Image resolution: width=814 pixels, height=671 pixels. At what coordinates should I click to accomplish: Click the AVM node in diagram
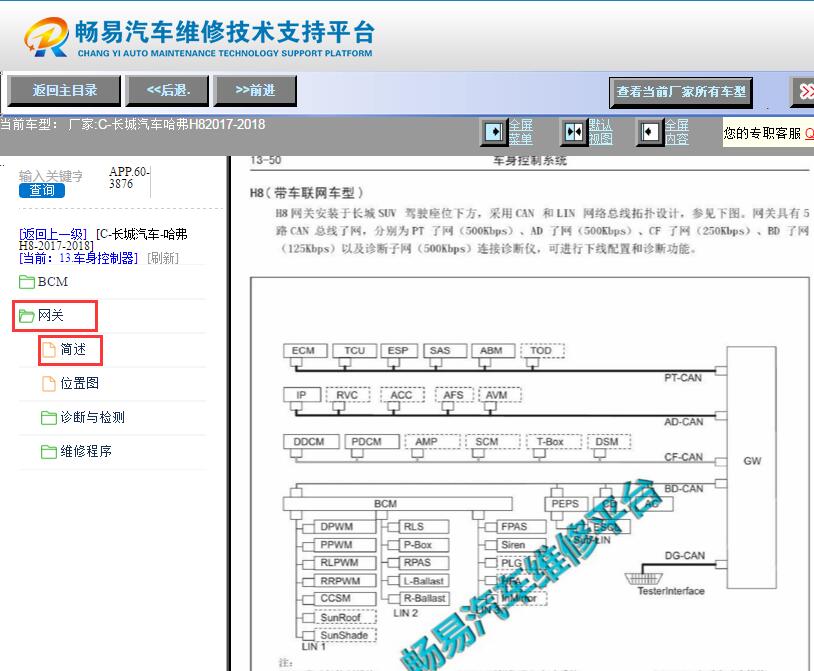(x=500, y=395)
